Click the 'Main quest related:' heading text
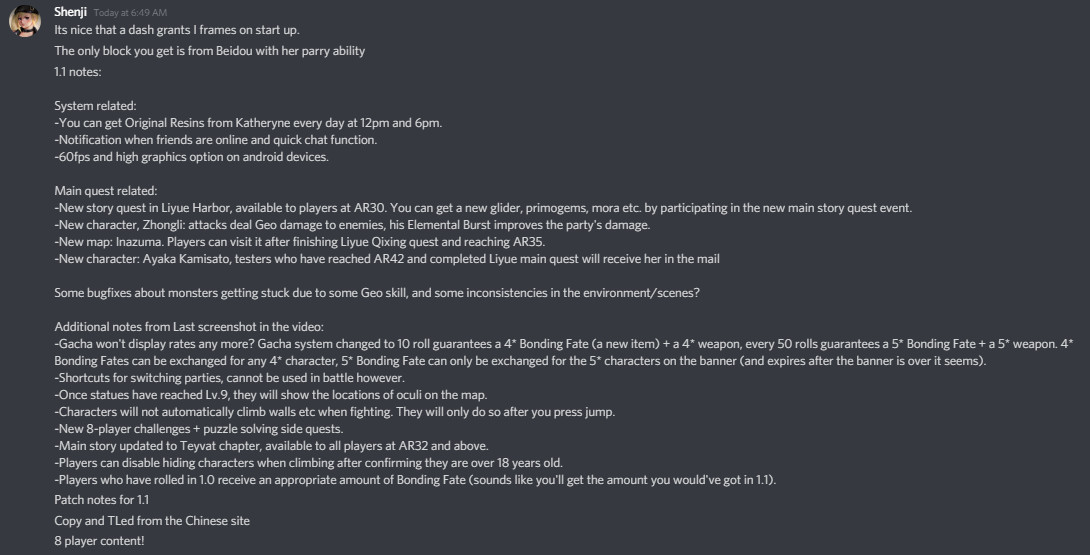Viewport: 1090px width, 555px height. pos(105,191)
